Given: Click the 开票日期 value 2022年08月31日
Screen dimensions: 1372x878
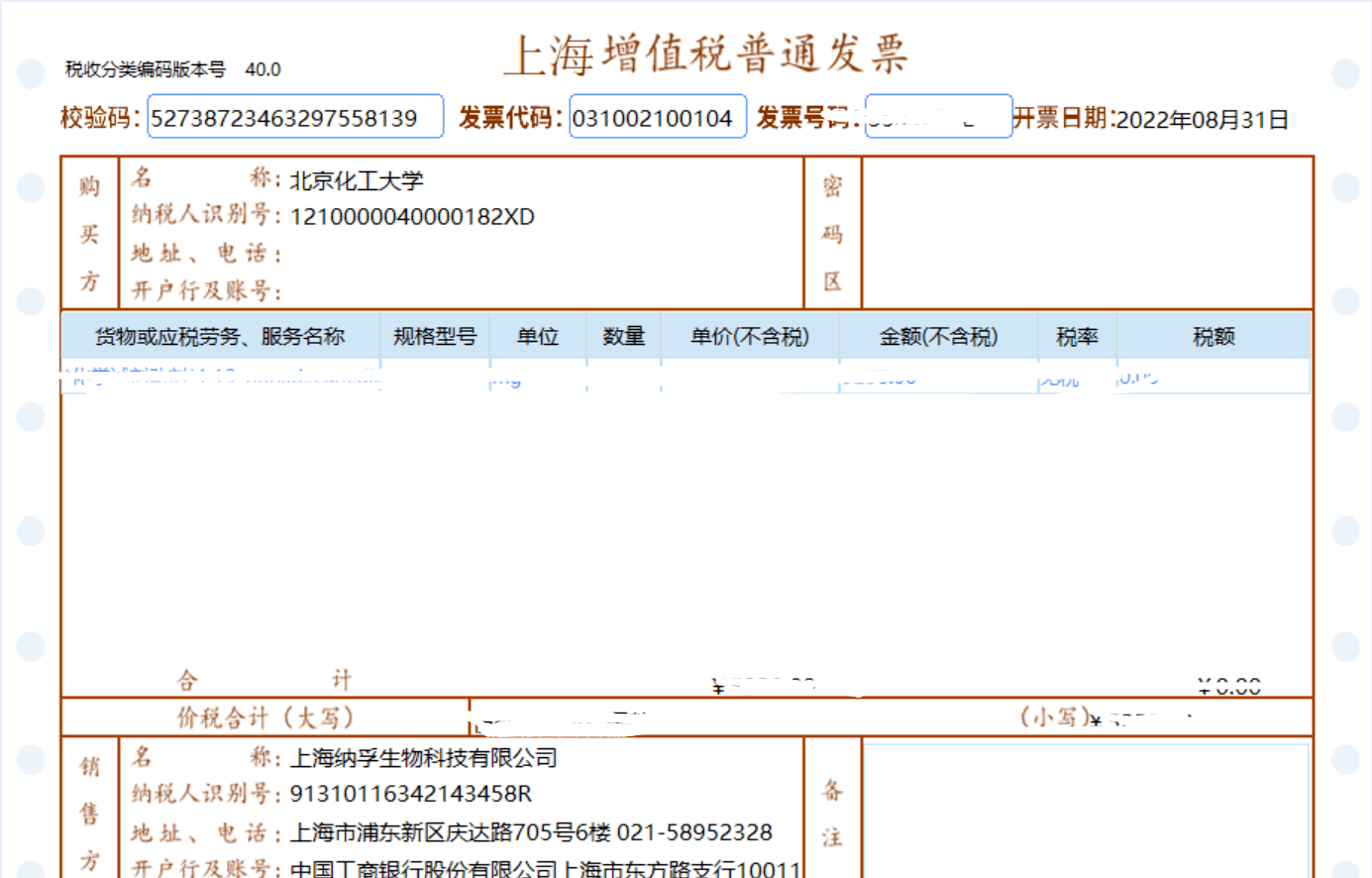Looking at the screenshot, I should (1202, 120).
